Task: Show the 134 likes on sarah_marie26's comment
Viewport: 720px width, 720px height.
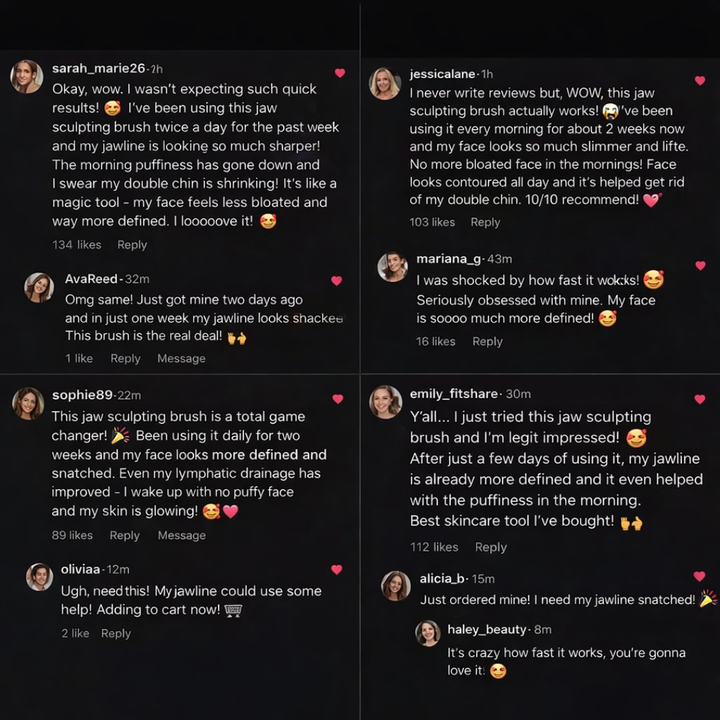Action: (x=77, y=245)
